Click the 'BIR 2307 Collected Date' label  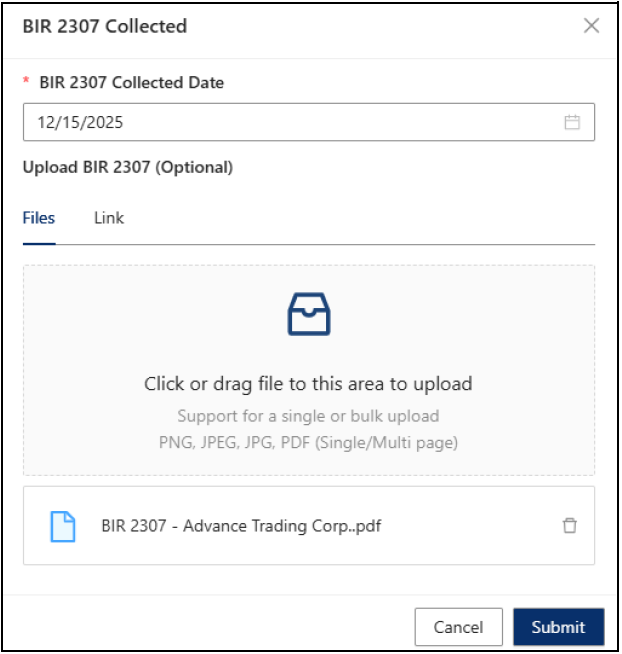pos(131,83)
